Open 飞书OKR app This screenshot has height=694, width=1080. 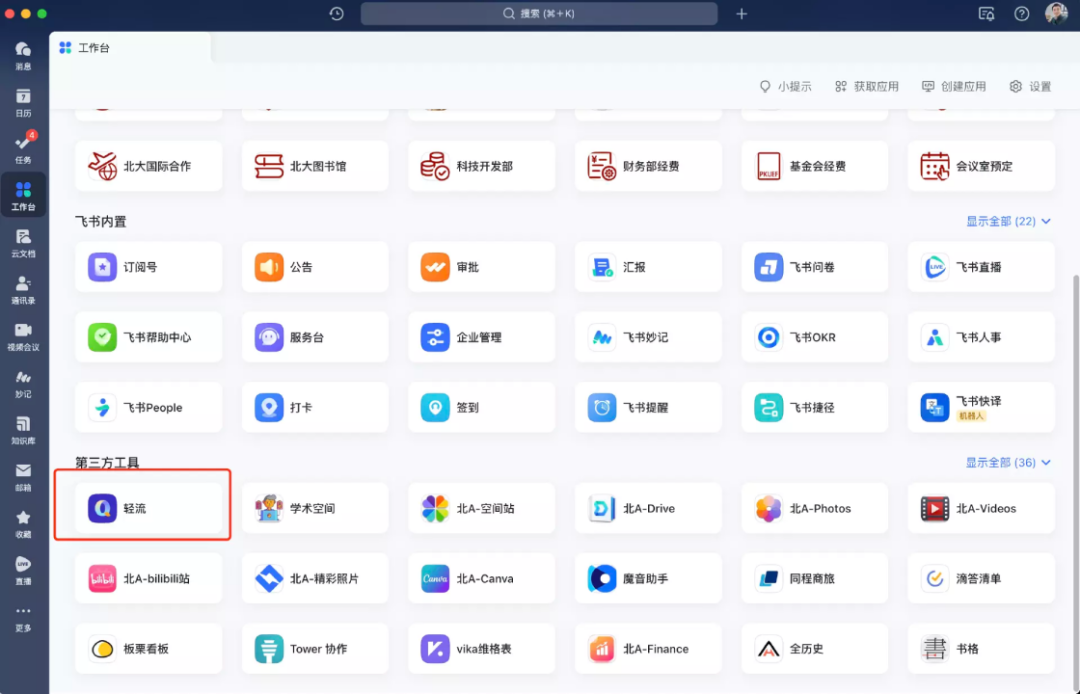(815, 337)
